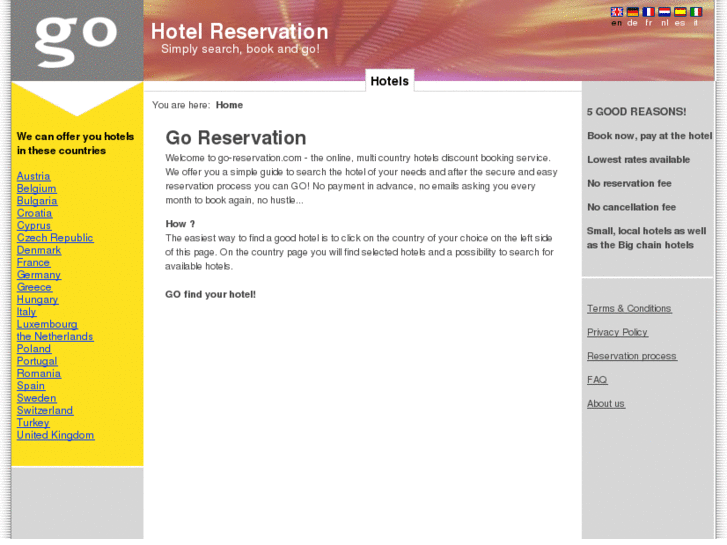Screen dimensions: 727x545
Task: Click the 'de' language label
Action: click(x=632, y=23)
